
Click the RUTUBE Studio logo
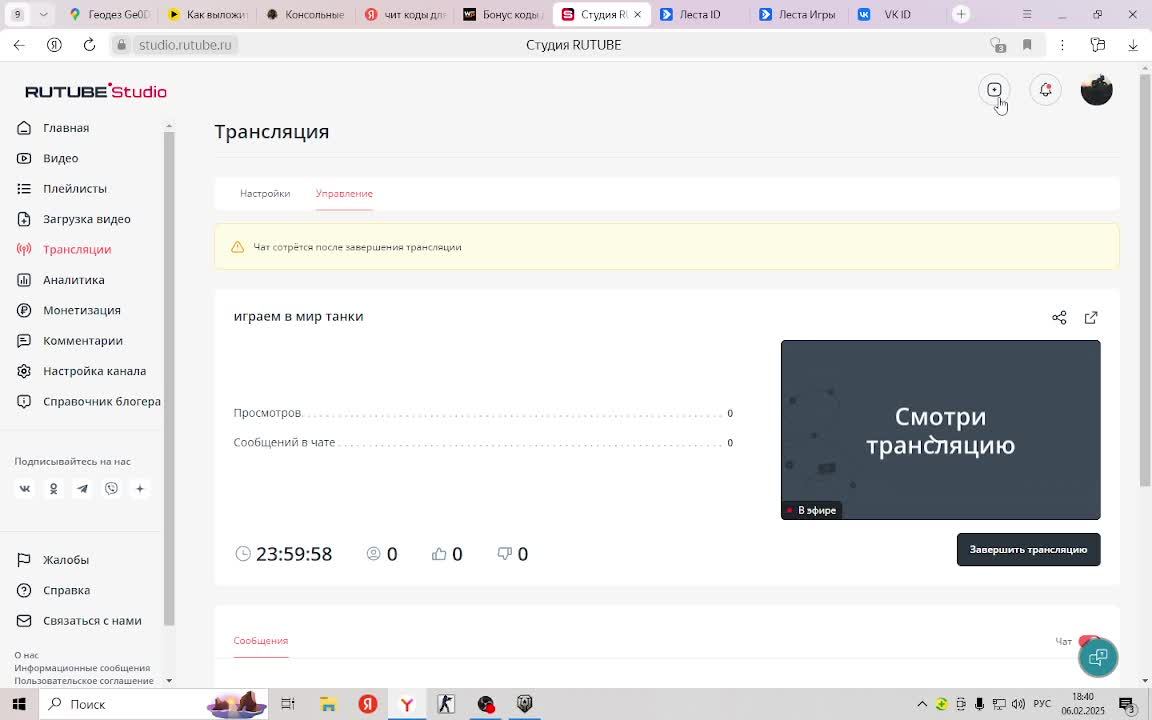pyautogui.click(x=96, y=91)
